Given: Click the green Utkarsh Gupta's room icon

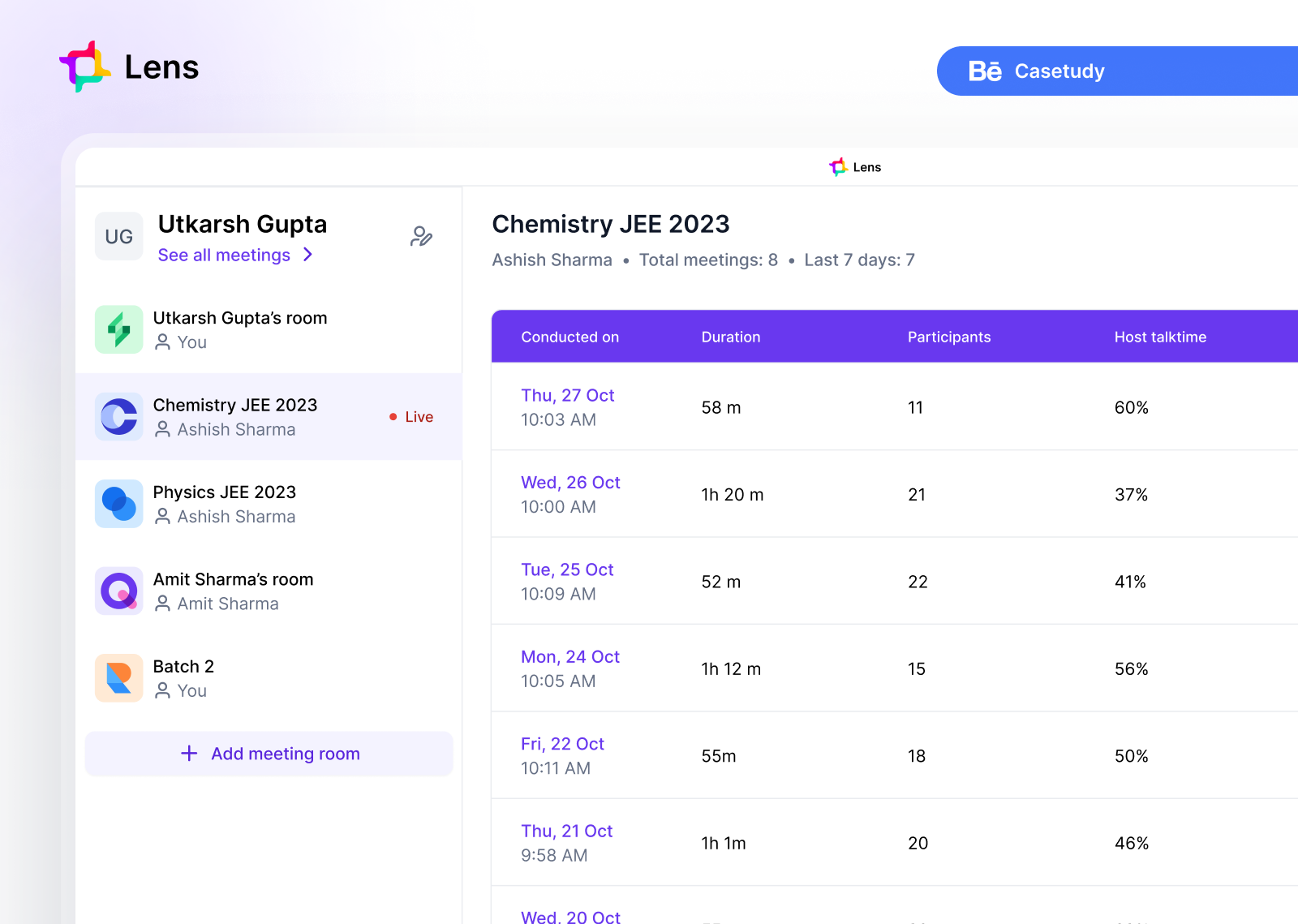Looking at the screenshot, I should [118, 329].
